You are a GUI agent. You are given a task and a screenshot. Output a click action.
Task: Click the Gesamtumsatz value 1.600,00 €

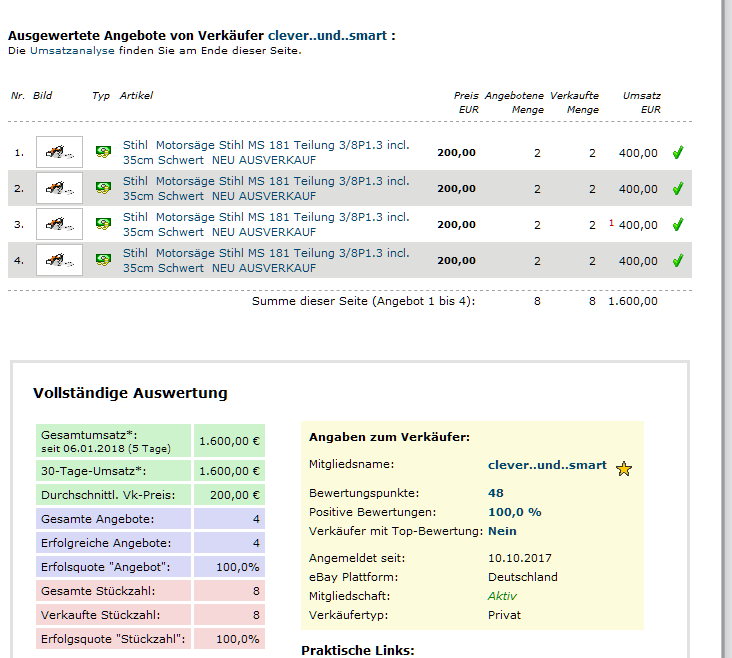pos(229,440)
